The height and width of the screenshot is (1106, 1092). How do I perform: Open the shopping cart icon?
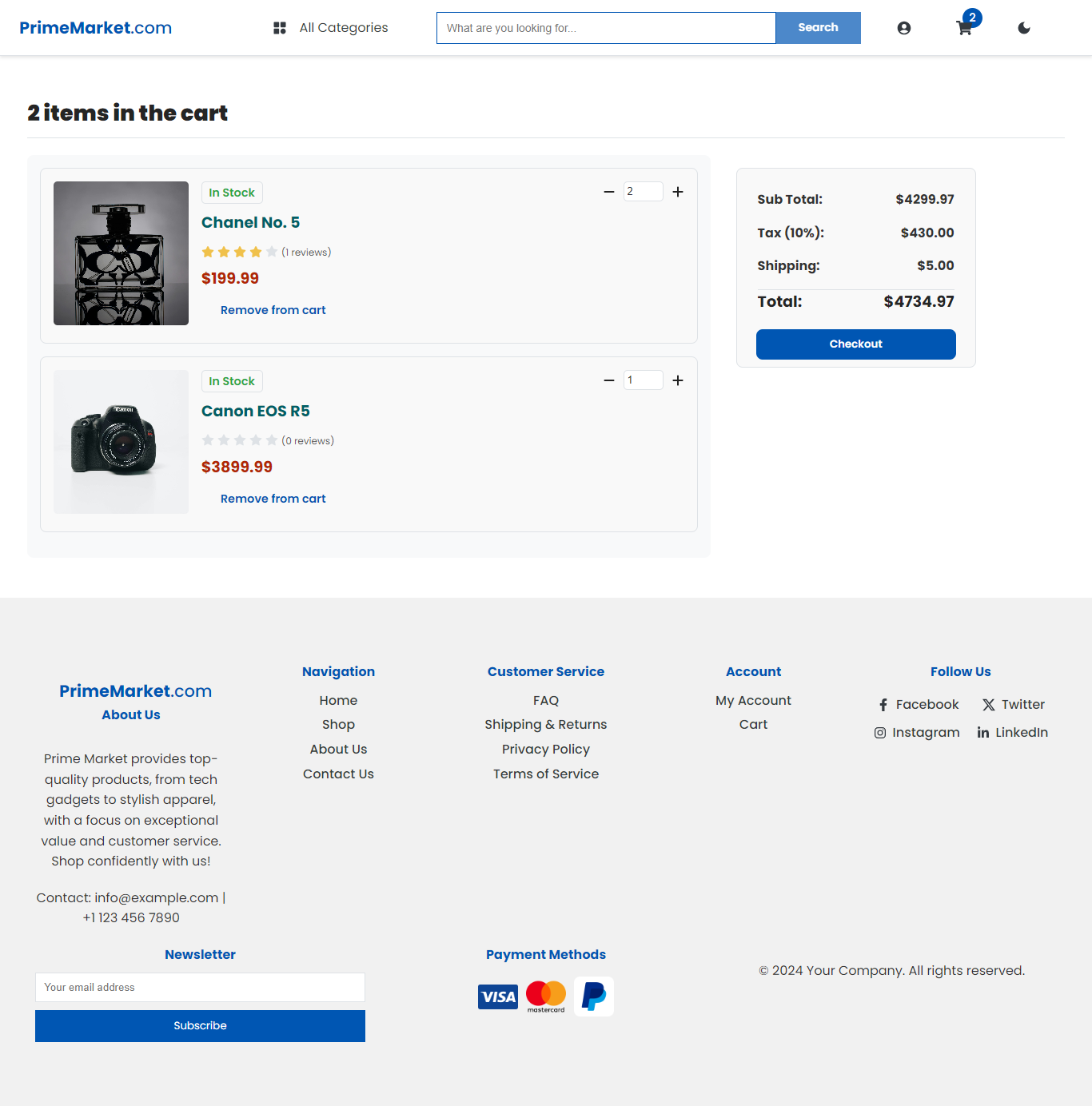coord(964,27)
